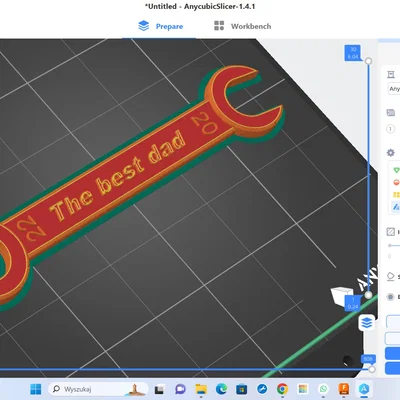Image resolution: width=400 pixels, height=400 pixels.
Task: Click the print settings gear icon
Action: pos(390,153)
